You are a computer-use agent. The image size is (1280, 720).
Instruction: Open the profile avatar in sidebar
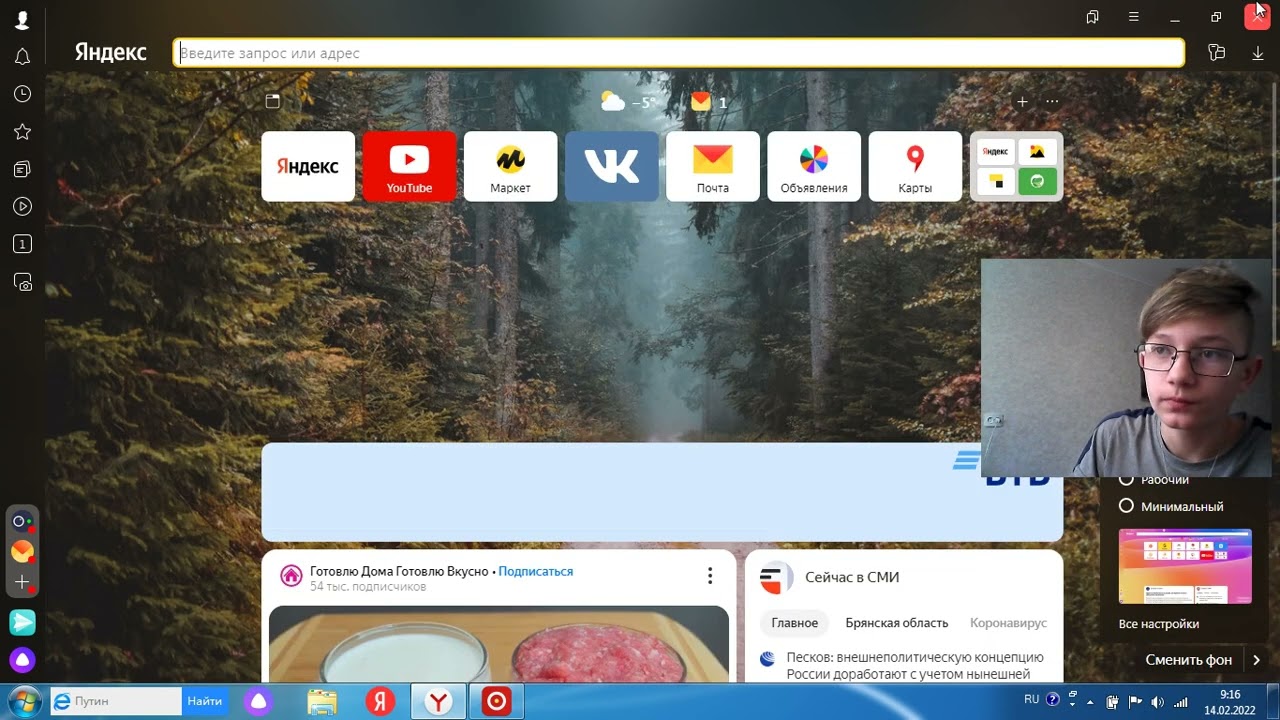[x=22, y=20]
